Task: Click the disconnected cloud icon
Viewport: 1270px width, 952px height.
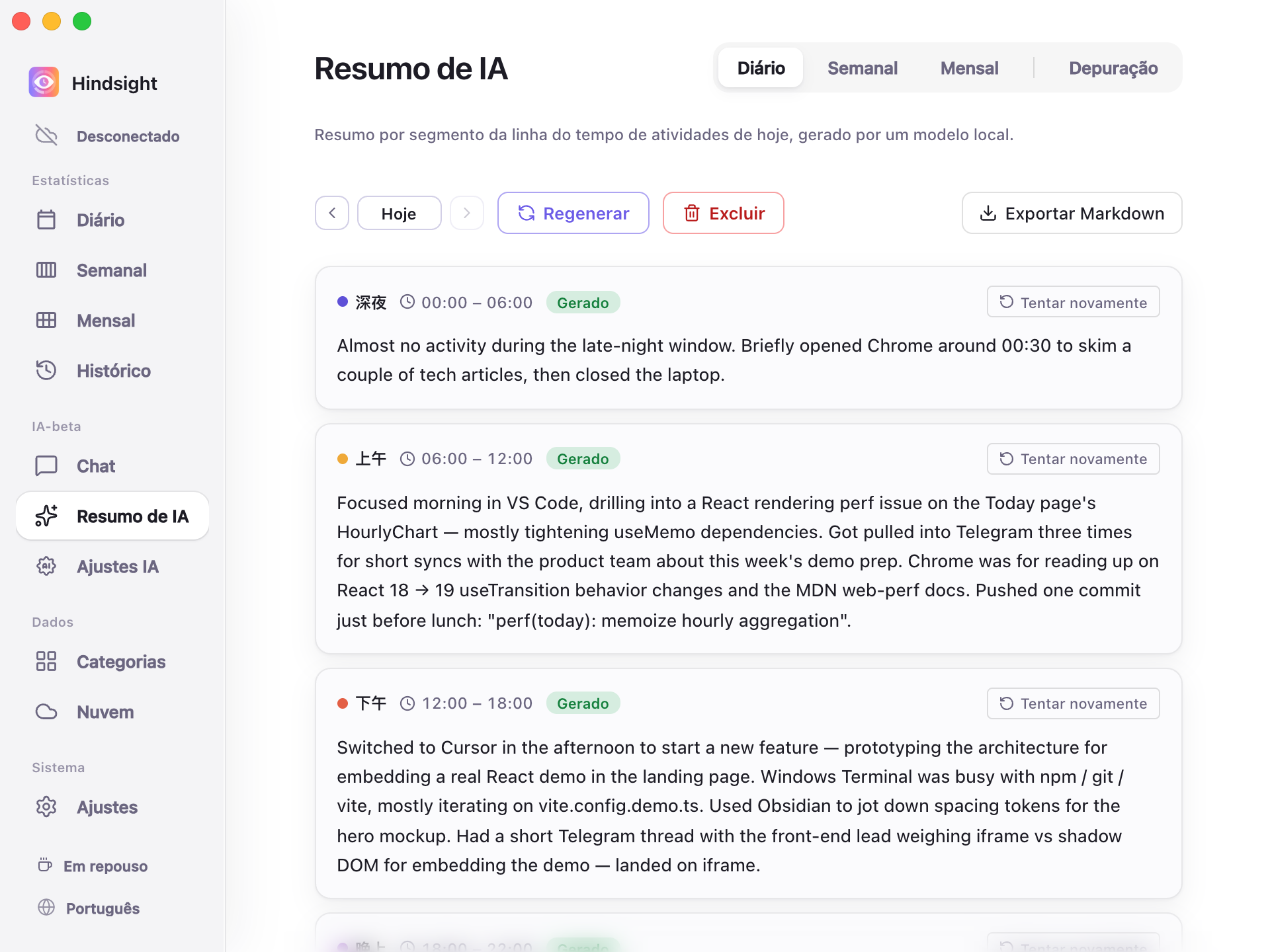Action: [x=46, y=136]
